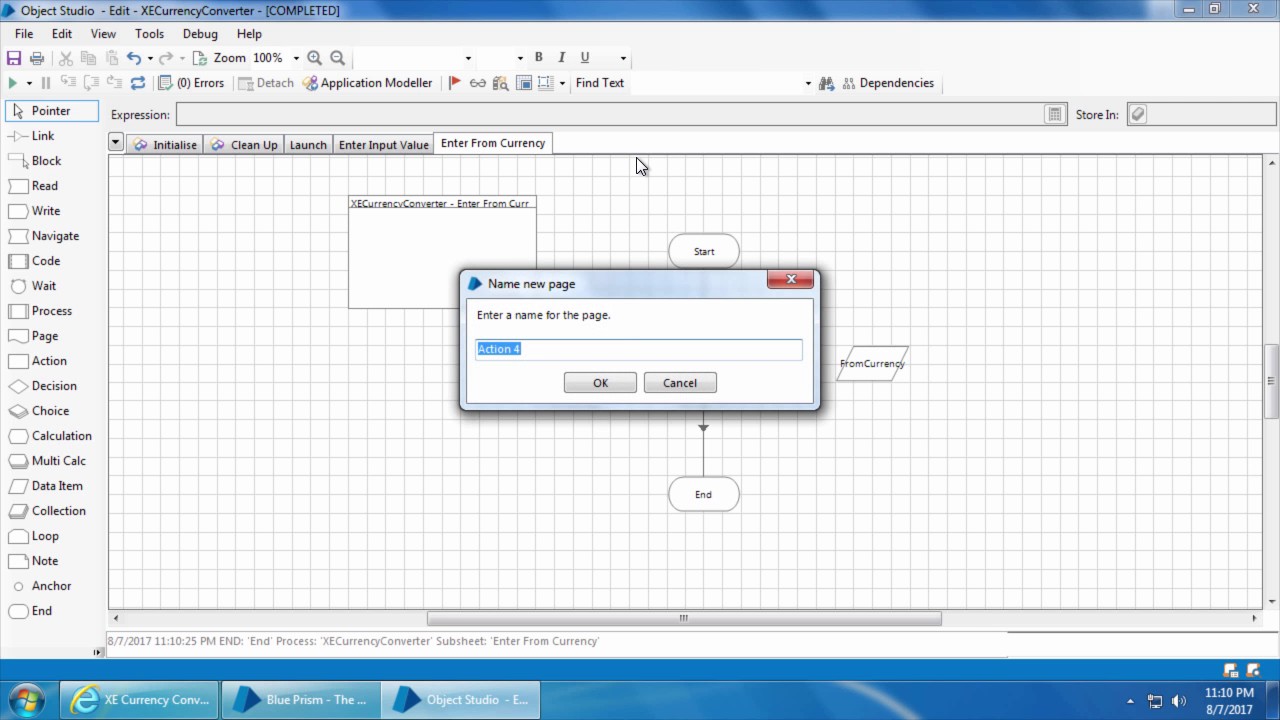The image size is (1280, 720).
Task: Switch to the Enter Input Value tab
Action: coord(383,145)
